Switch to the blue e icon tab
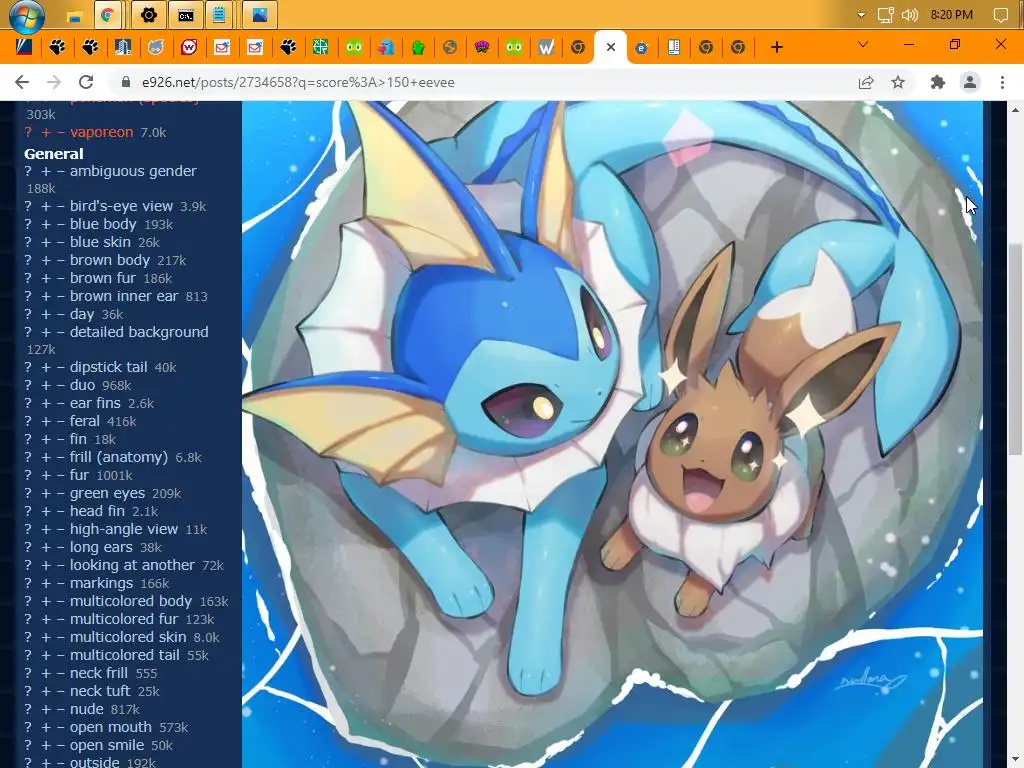The image size is (1024, 768). 641,47
